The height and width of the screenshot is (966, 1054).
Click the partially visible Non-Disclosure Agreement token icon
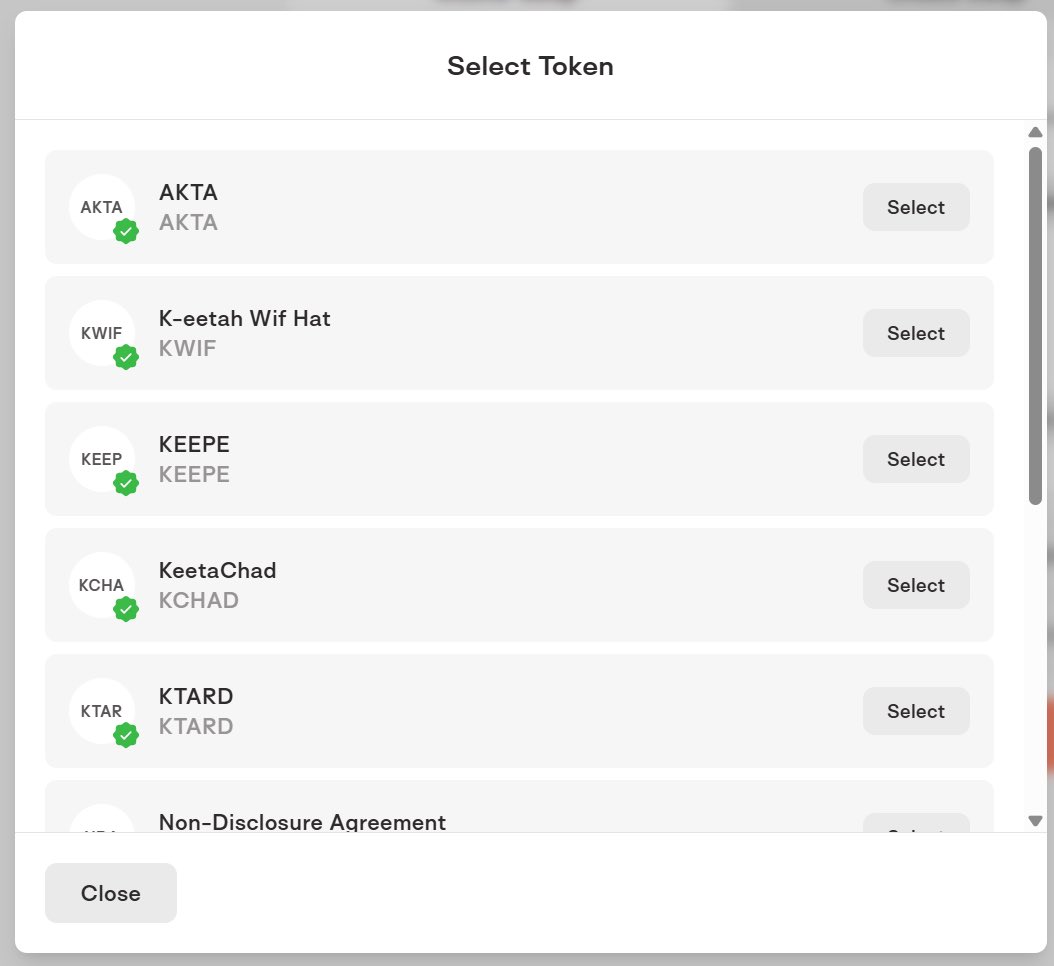click(x=102, y=825)
